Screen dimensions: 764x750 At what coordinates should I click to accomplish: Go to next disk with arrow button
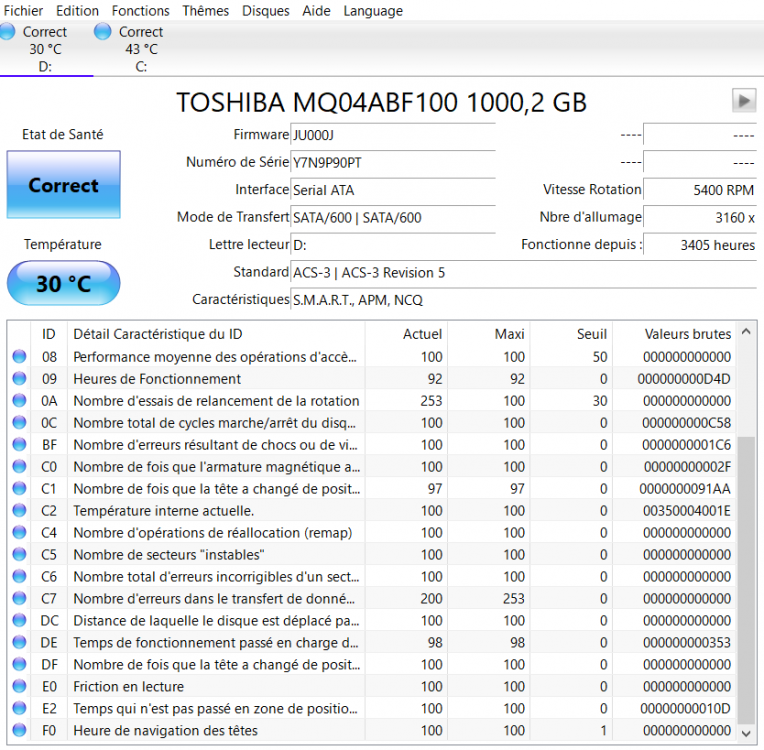coord(744,101)
